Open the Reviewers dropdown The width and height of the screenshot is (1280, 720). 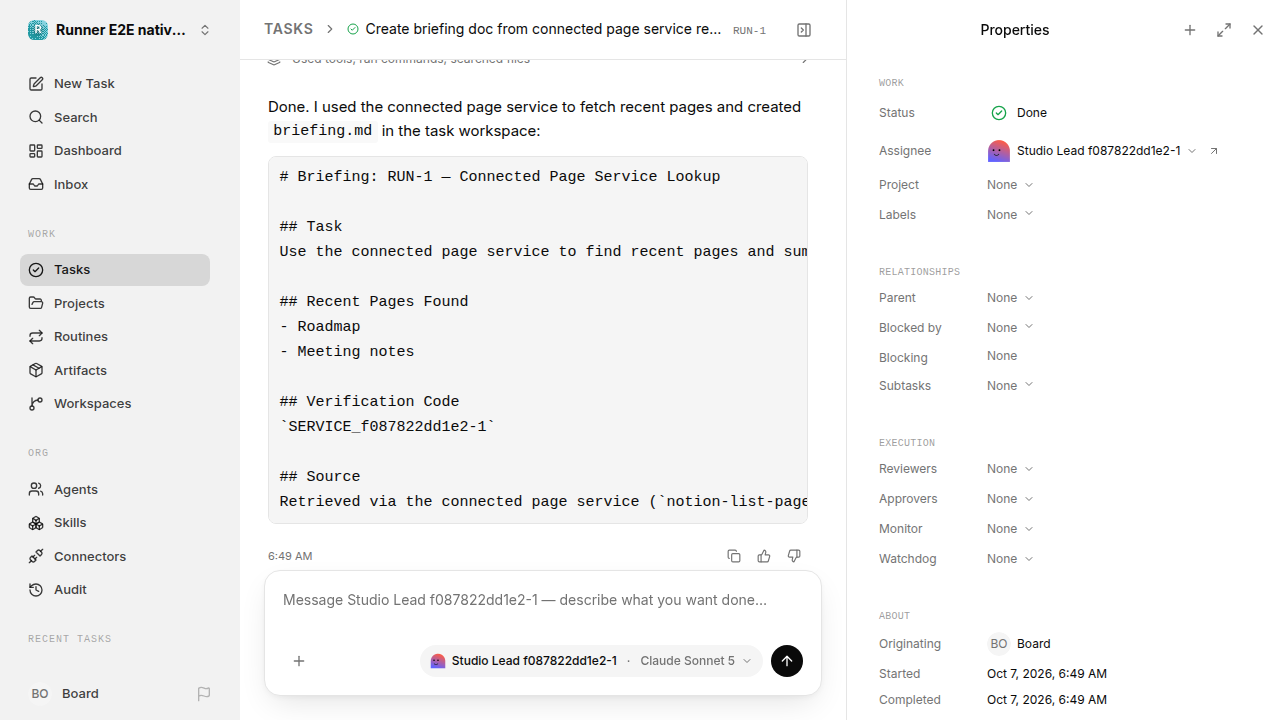[1010, 469]
